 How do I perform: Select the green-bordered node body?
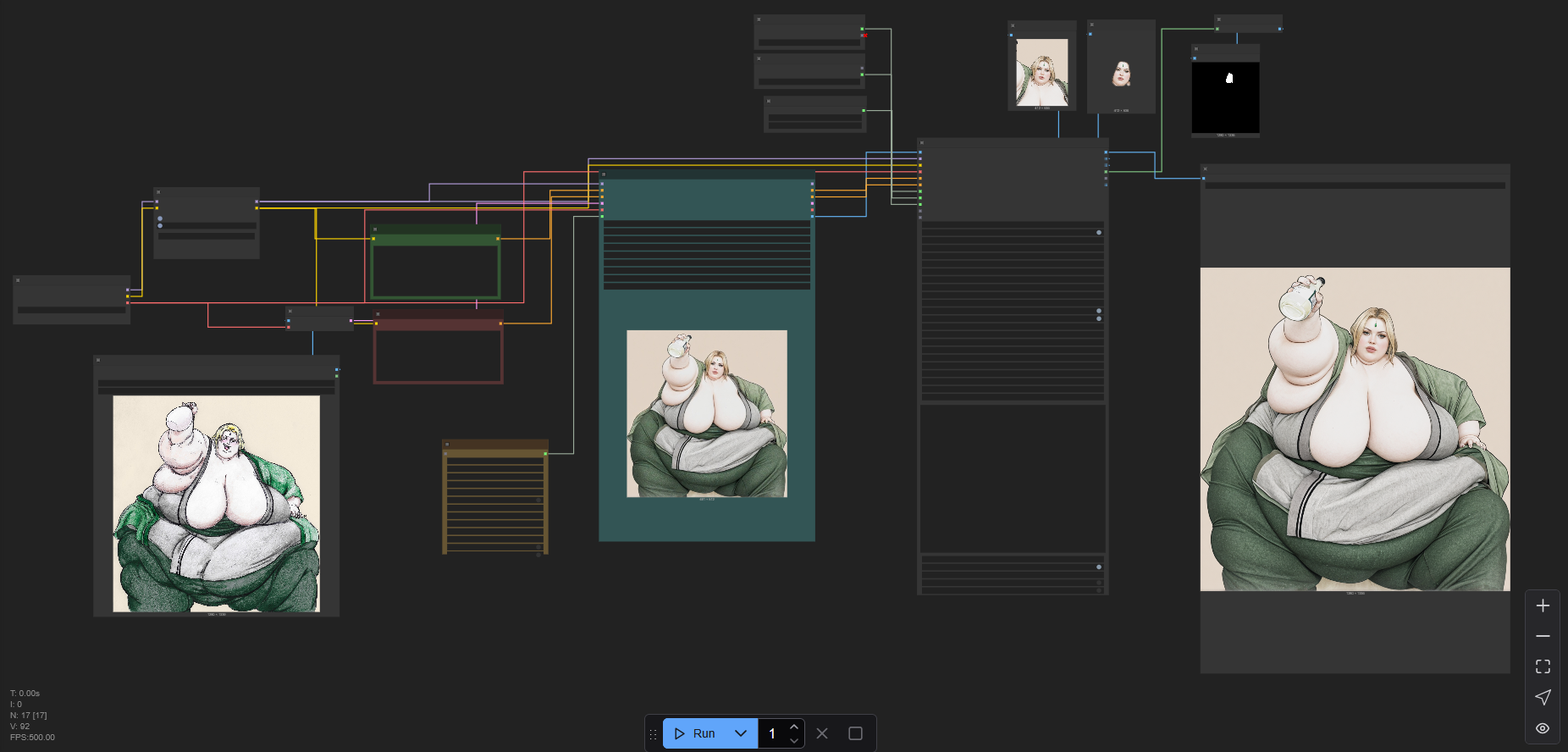[435, 271]
